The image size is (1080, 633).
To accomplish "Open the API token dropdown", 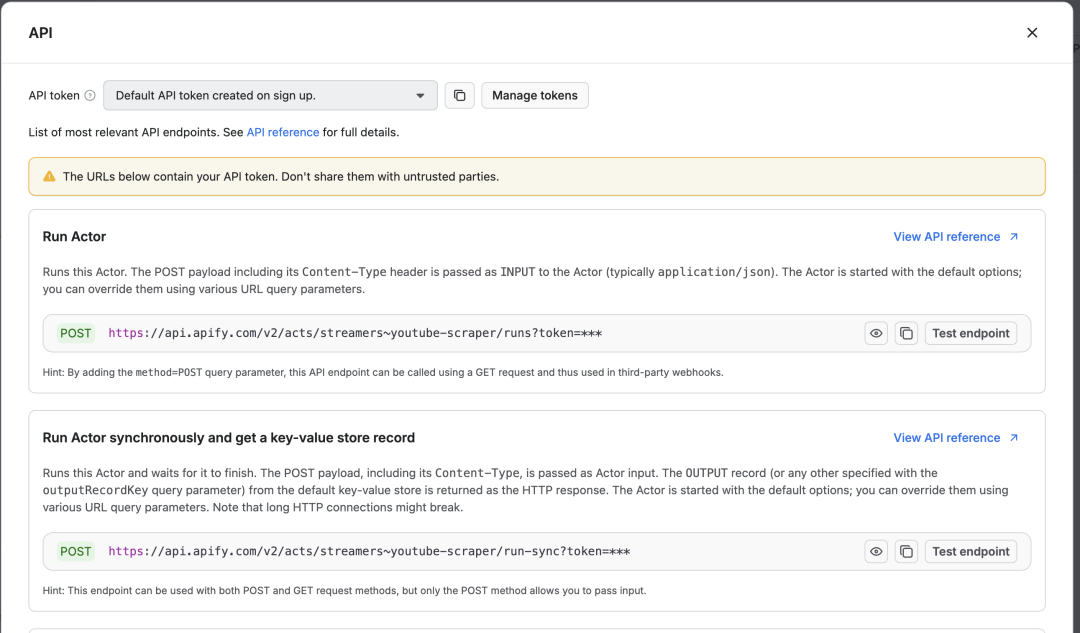I will pos(270,95).
